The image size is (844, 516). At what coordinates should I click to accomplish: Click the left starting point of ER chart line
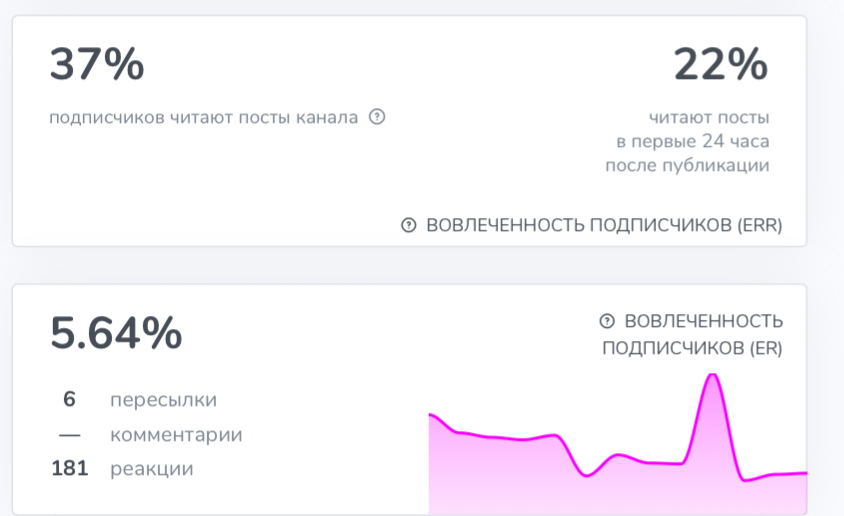click(x=431, y=414)
